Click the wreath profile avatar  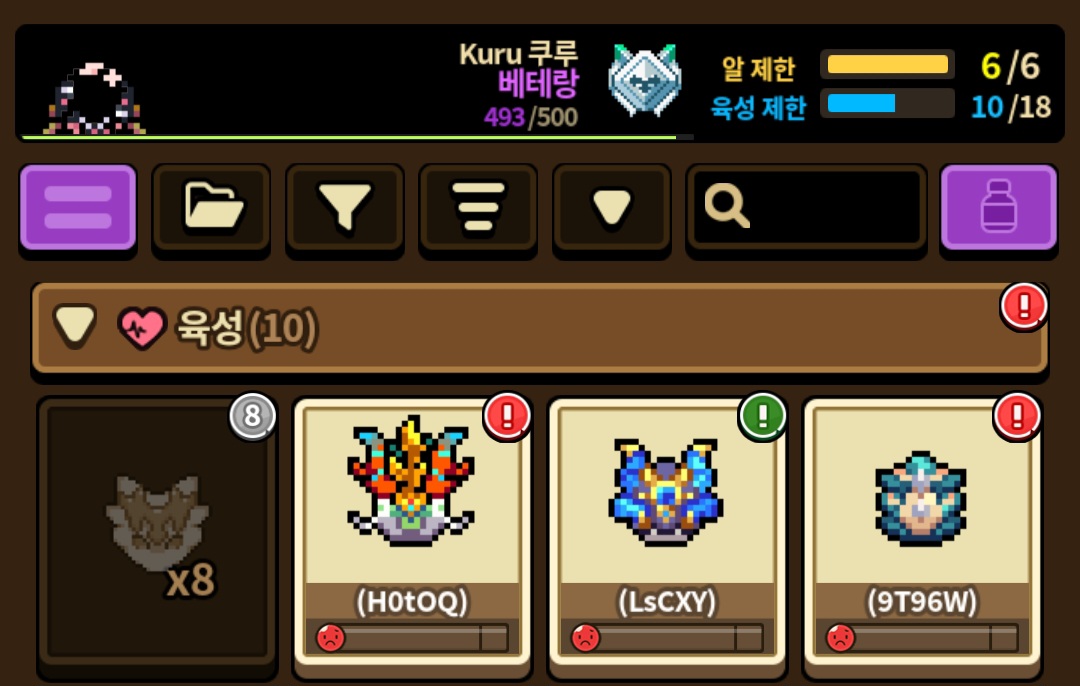(94, 98)
